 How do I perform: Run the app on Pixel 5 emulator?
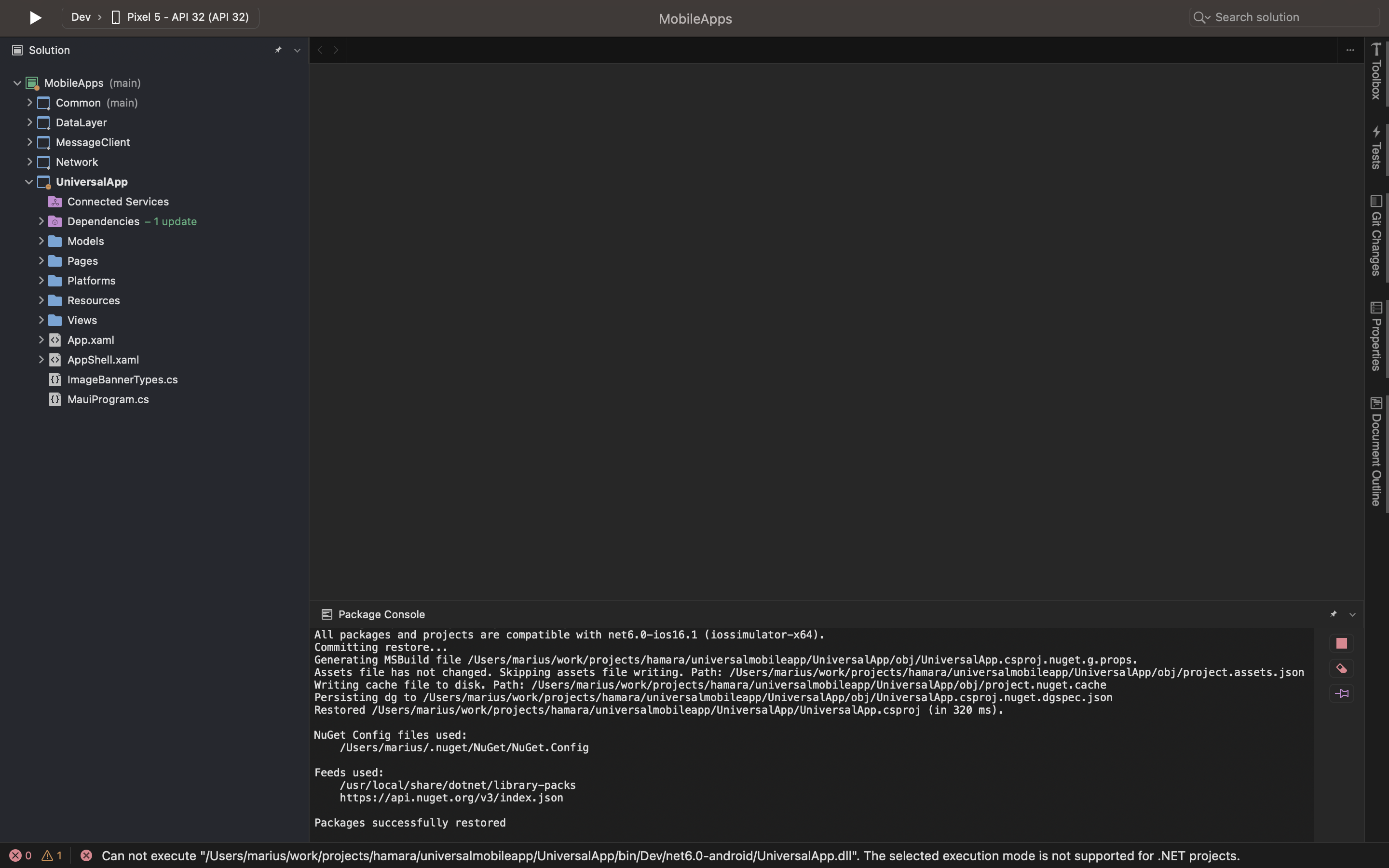click(34, 18)
